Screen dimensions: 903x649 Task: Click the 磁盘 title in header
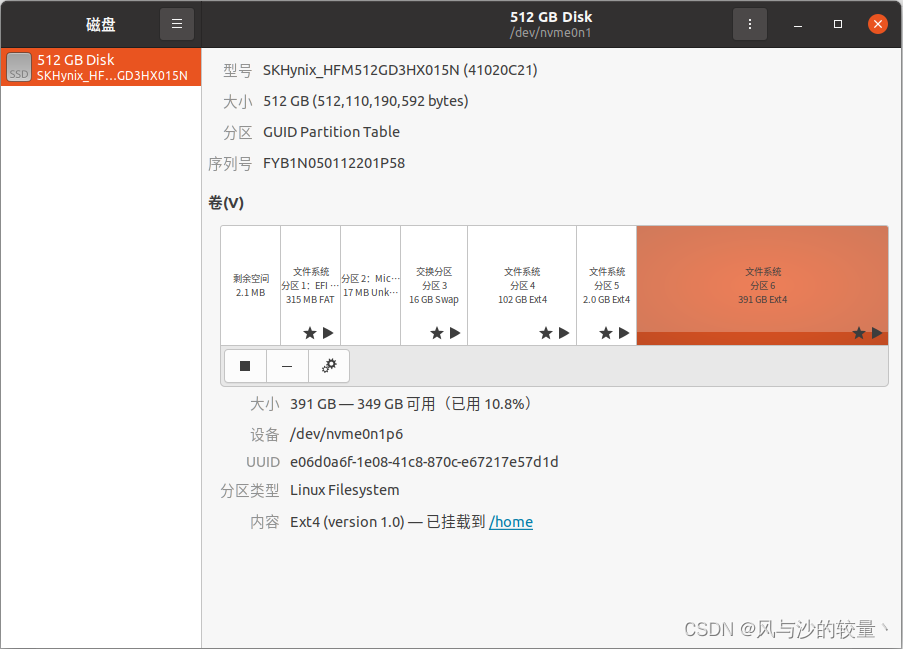tap(101, 24)
